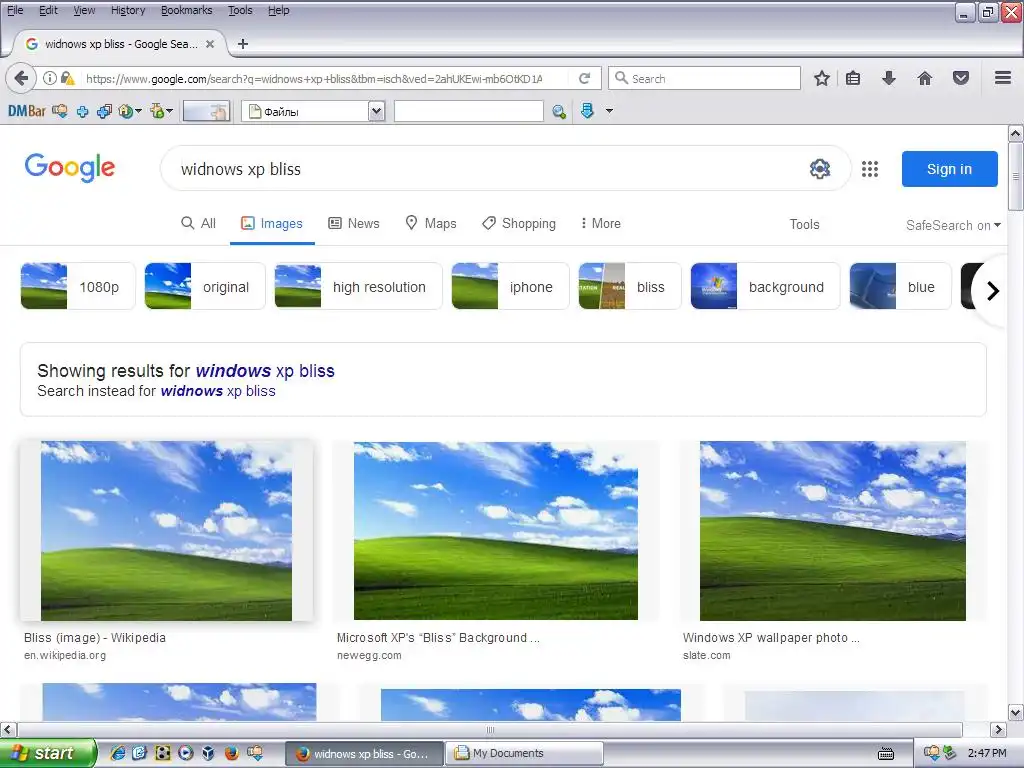Click the Sign in button
Screen dimensions: 1024x768
click(950, 169)
